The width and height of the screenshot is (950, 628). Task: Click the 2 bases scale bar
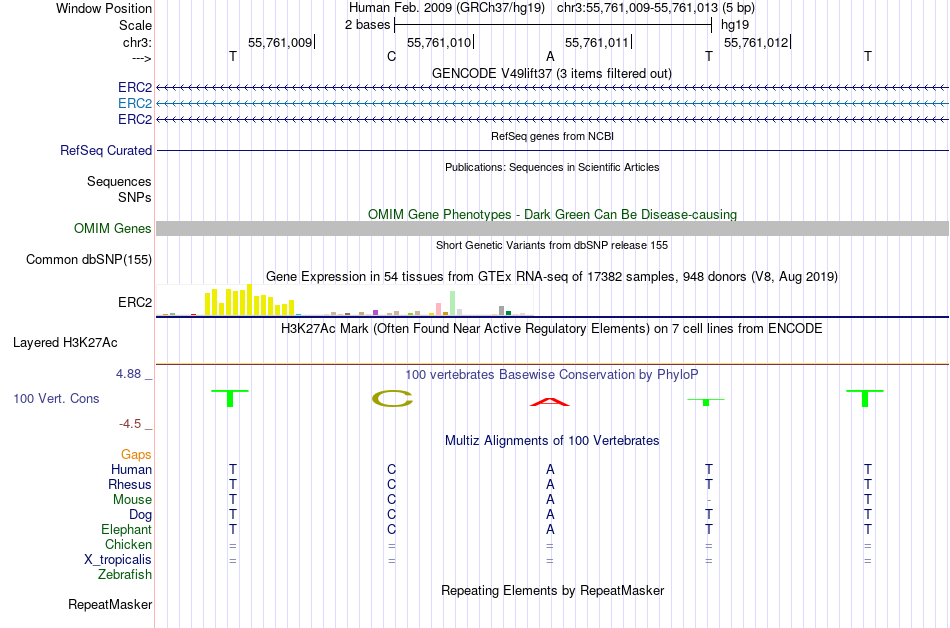553,25
